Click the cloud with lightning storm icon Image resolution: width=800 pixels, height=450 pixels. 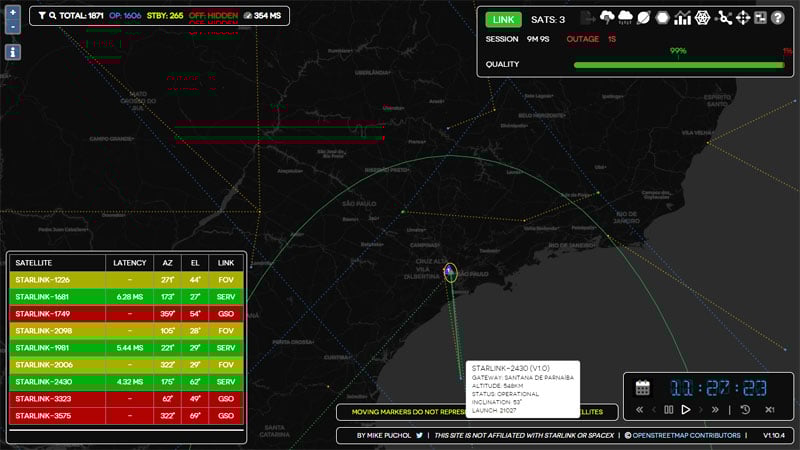[x=607, y=18]
